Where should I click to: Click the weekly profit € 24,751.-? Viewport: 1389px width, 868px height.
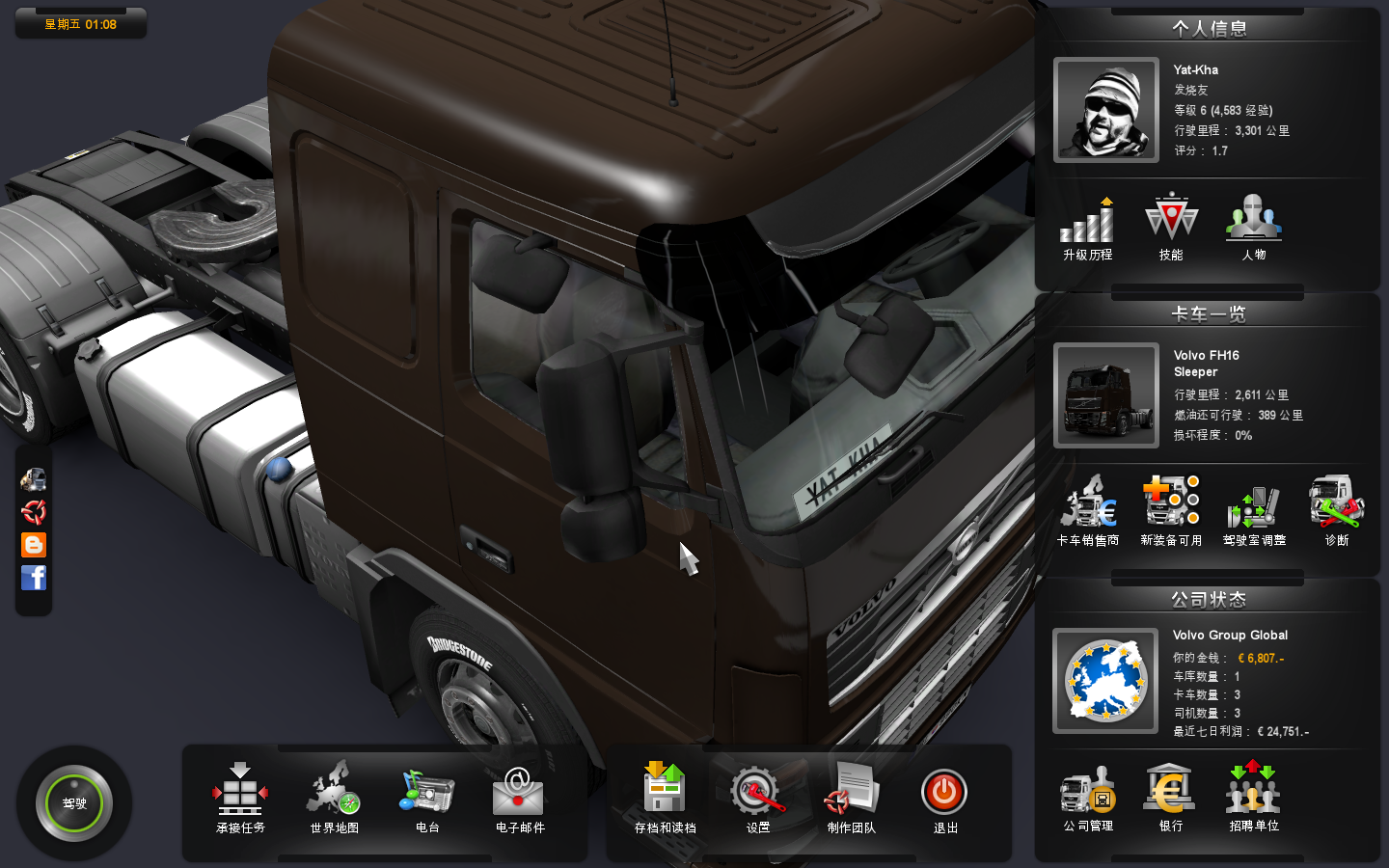pyautogui.click(x=1283, y=731)
